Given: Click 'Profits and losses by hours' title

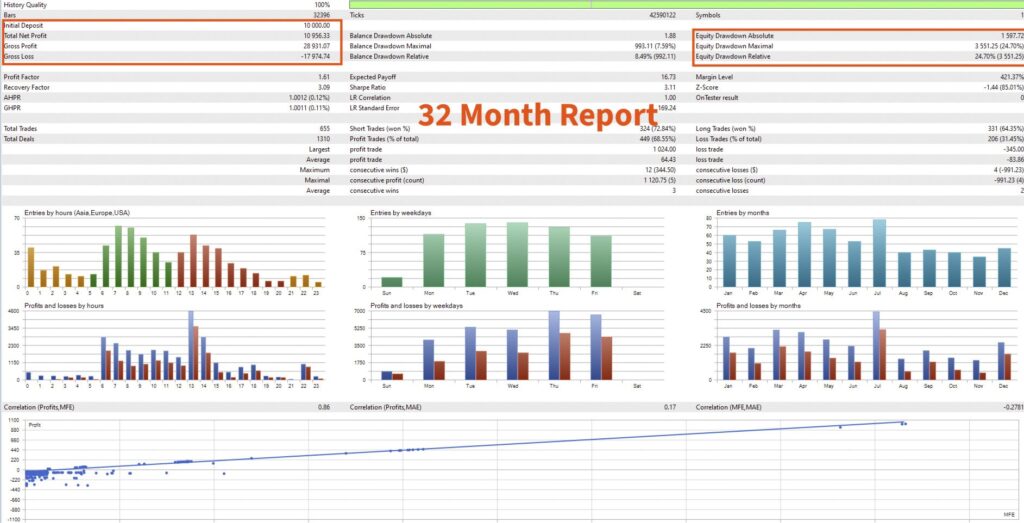Looking at the screenshot, I should [63, 306].
